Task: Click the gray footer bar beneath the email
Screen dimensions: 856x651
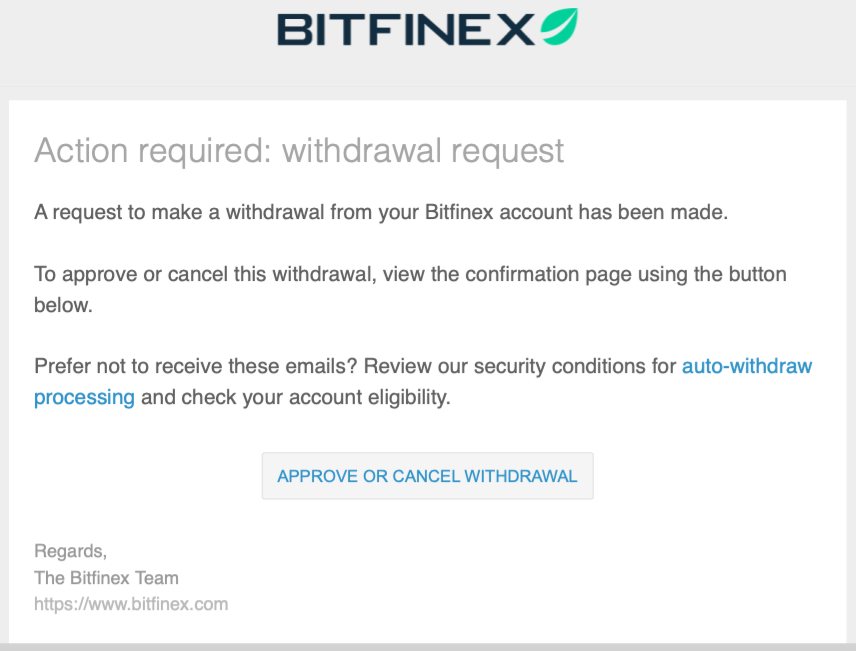Action: click(428, 647)
